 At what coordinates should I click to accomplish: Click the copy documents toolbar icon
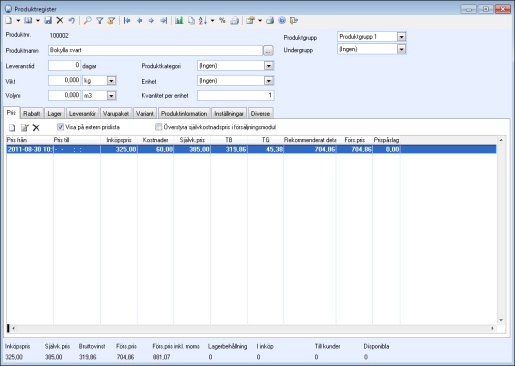(x=191, y=21)
